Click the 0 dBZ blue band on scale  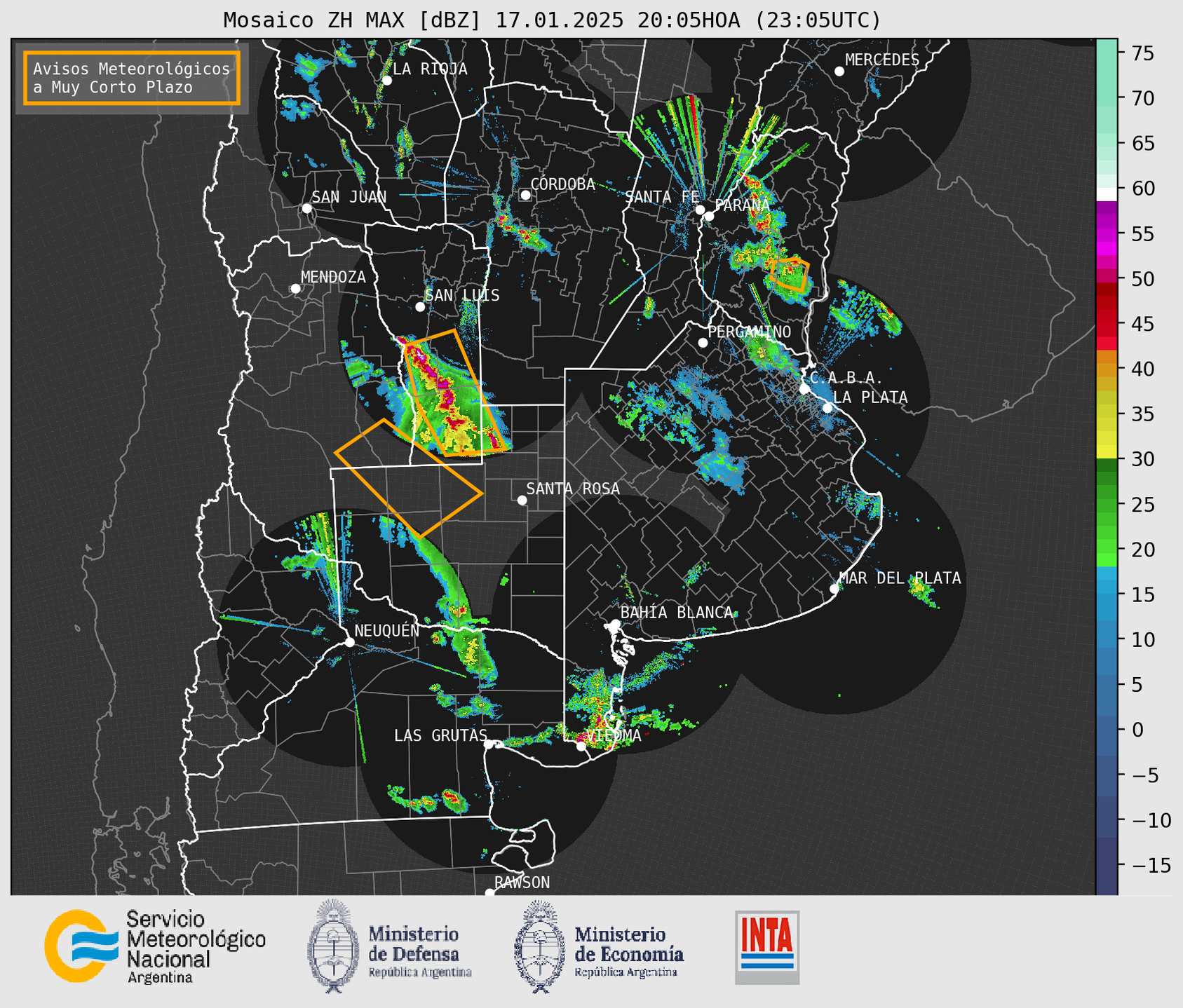[x=1107, y=730]
